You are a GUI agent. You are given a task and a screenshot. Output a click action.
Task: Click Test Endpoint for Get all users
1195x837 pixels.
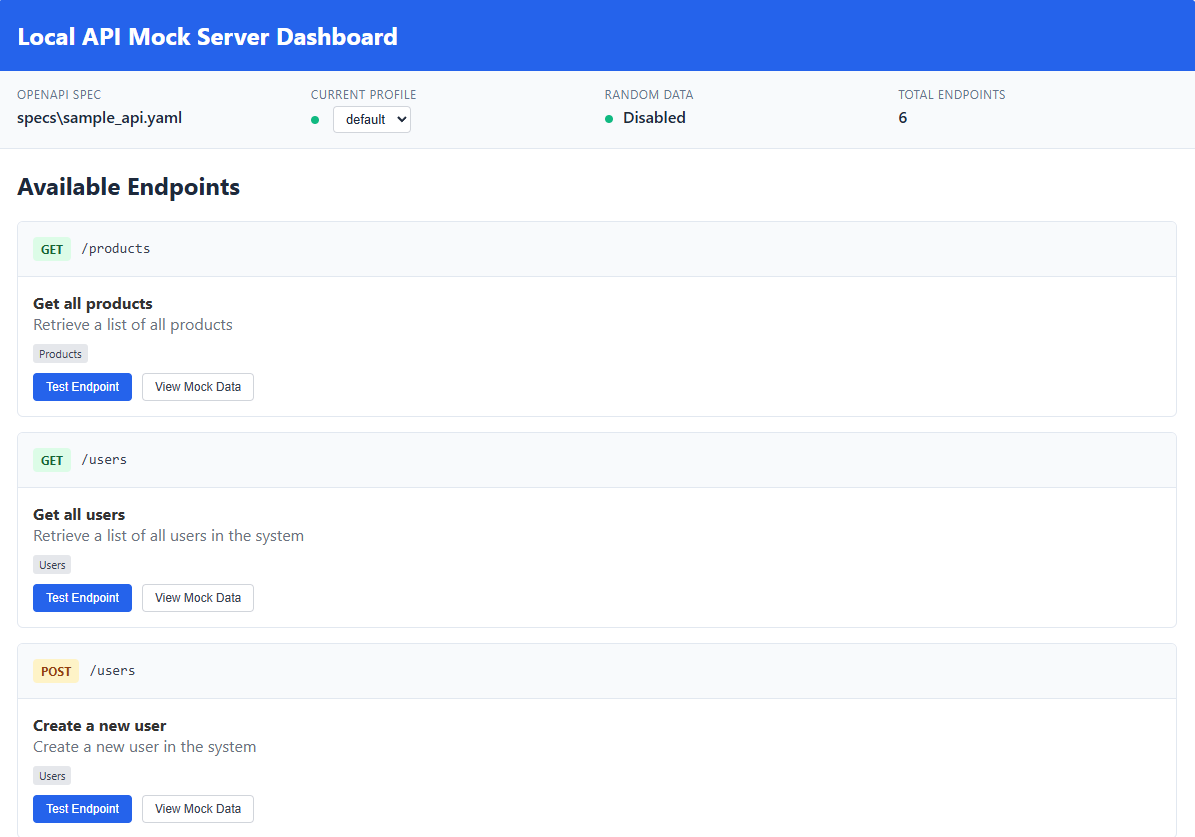[82, 598]
